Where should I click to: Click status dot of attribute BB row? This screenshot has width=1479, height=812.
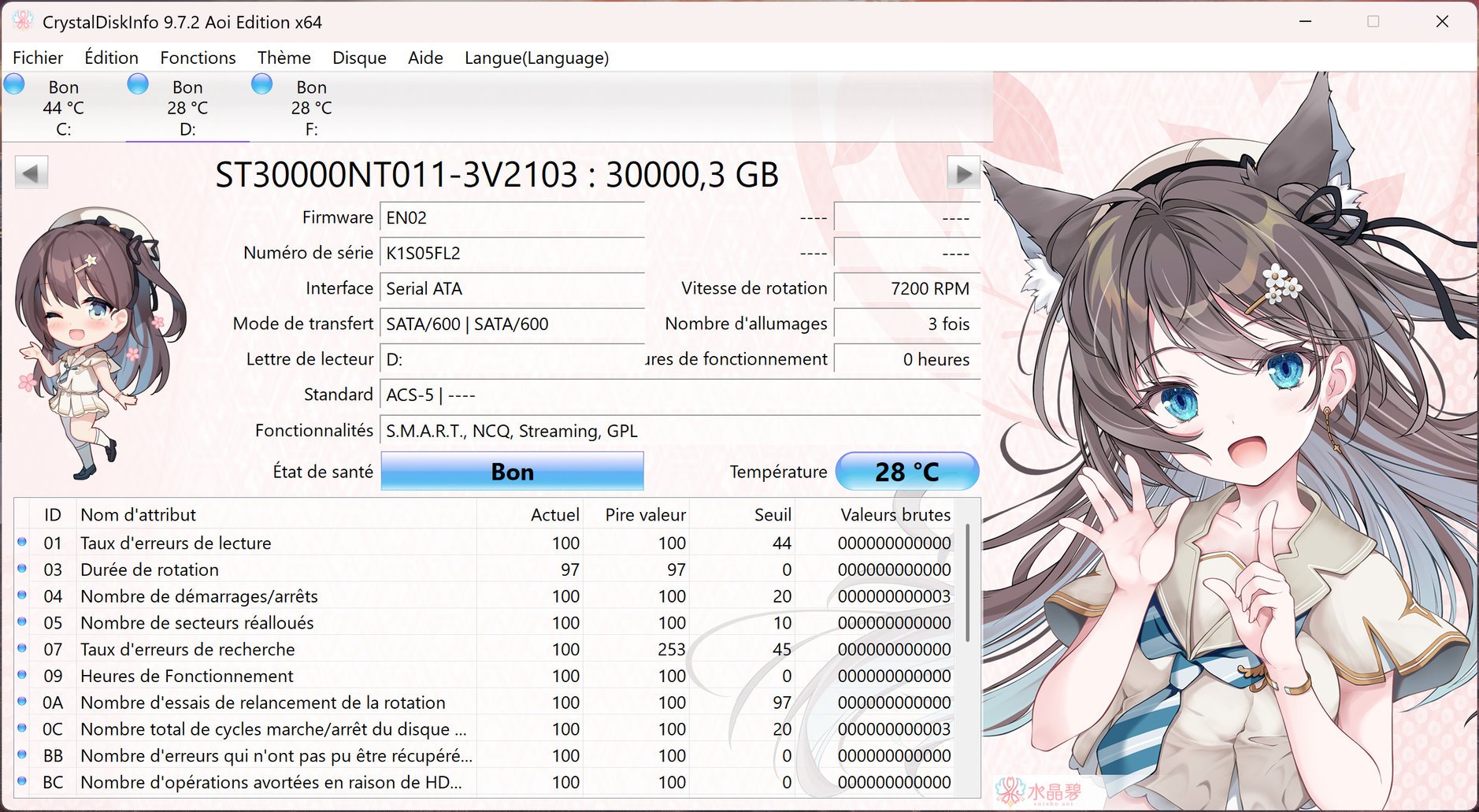(22, 755)
